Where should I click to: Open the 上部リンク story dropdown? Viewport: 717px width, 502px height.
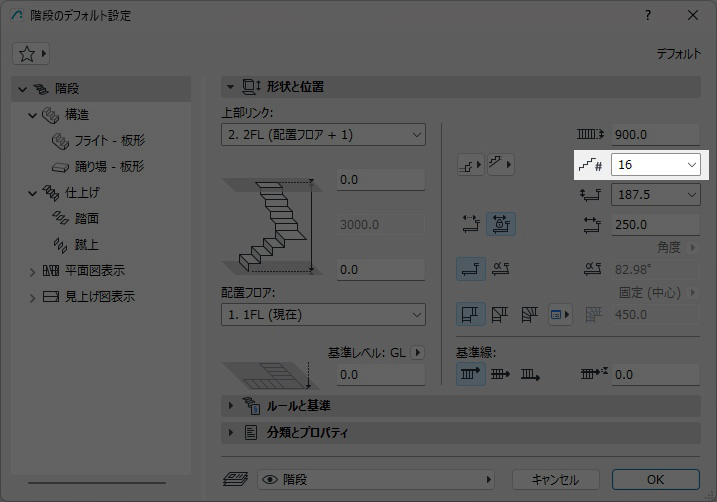coord(323,134)
